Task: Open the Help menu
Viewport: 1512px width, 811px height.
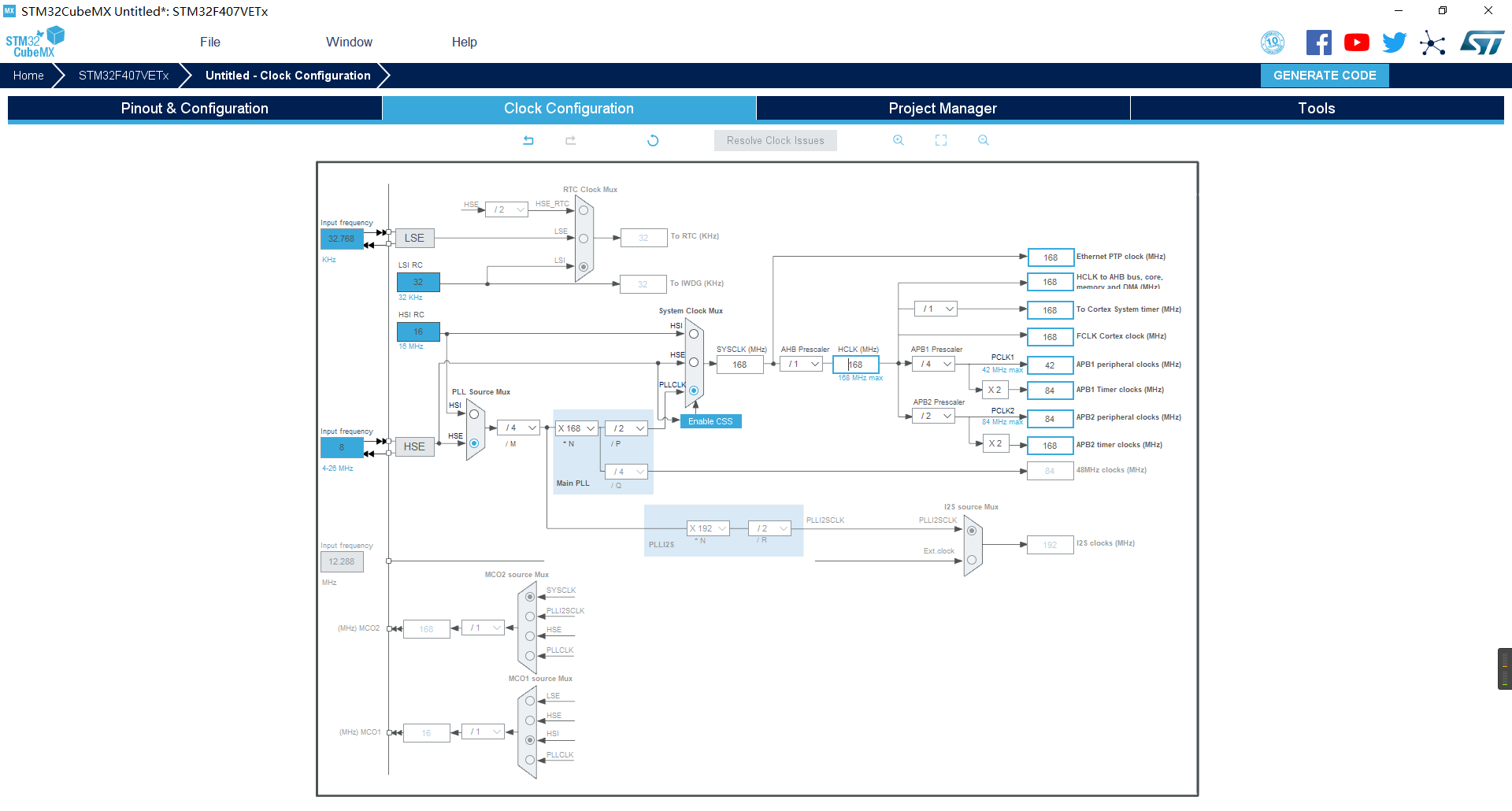Action: tap(465, 42)
